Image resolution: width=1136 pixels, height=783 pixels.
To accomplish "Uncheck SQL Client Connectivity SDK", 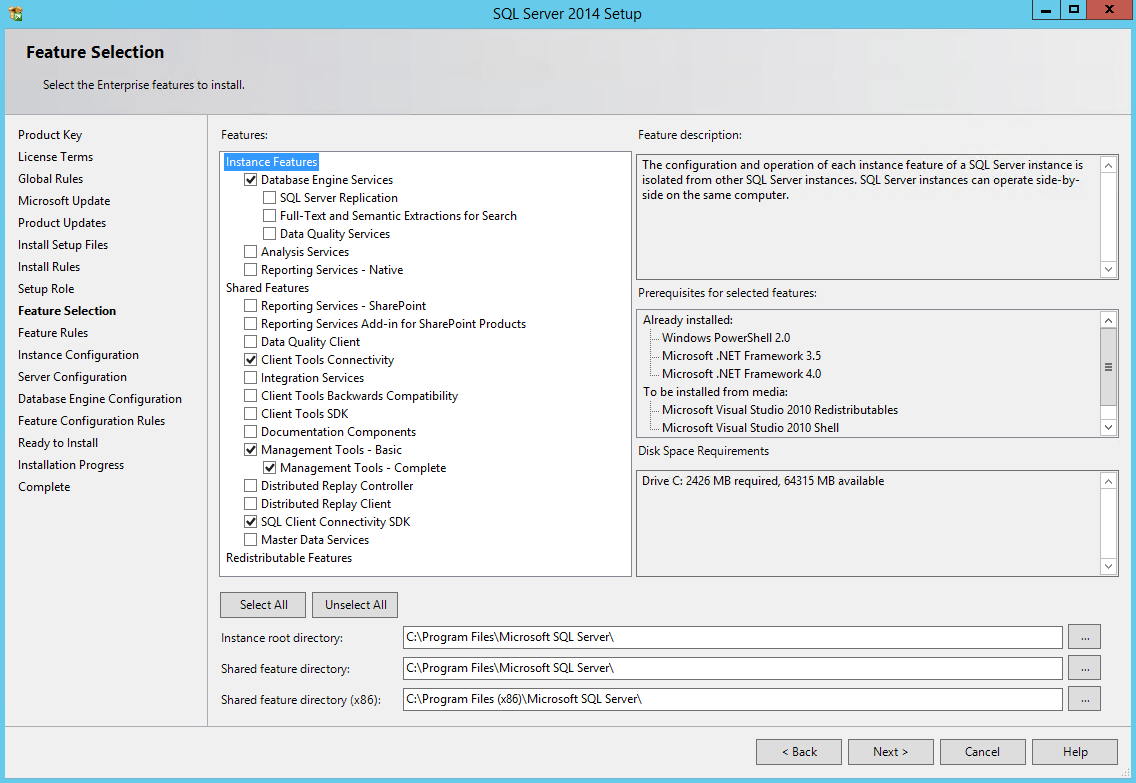I will pos(250,521).
